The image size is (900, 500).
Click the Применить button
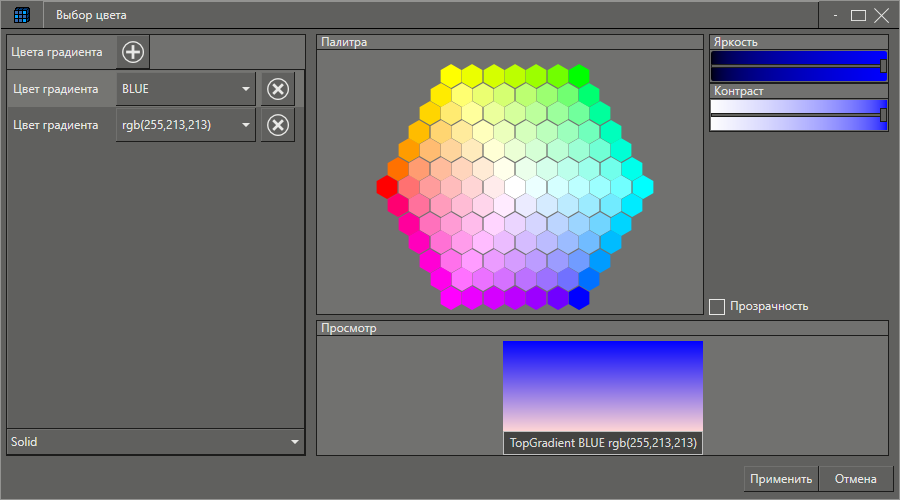[780, 479]
